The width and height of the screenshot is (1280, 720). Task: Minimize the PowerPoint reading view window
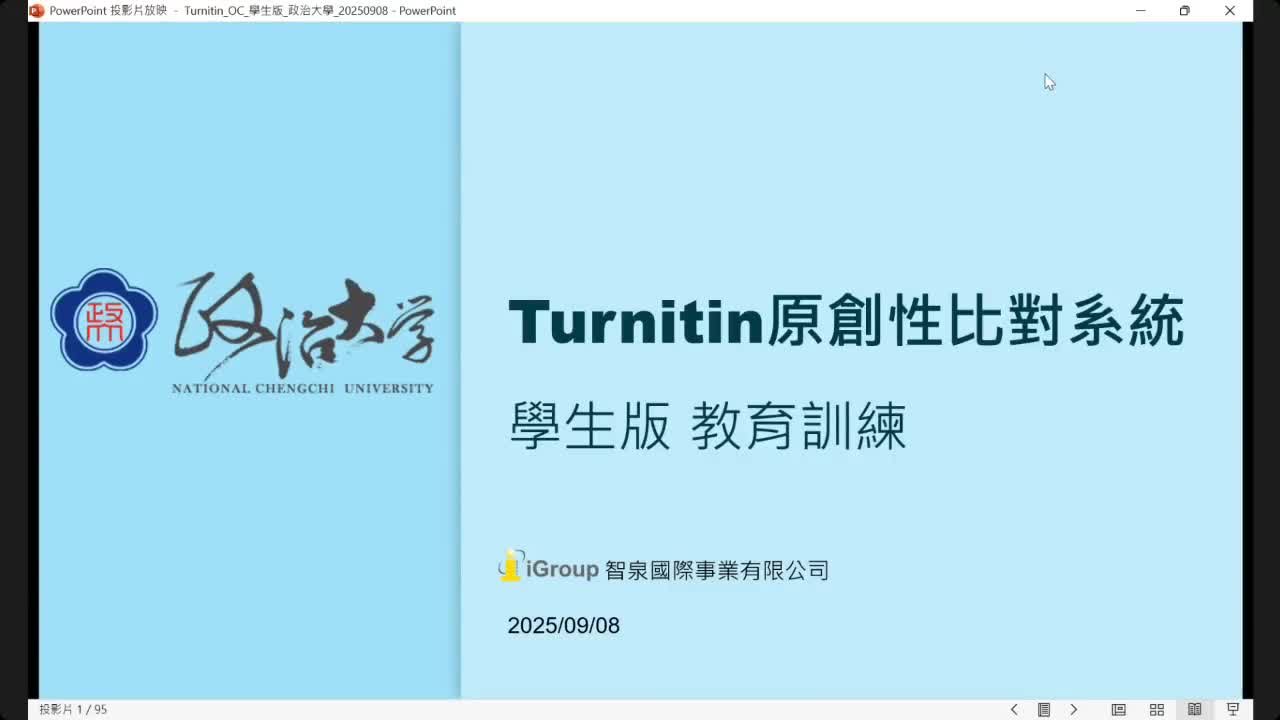point(1140,11)
